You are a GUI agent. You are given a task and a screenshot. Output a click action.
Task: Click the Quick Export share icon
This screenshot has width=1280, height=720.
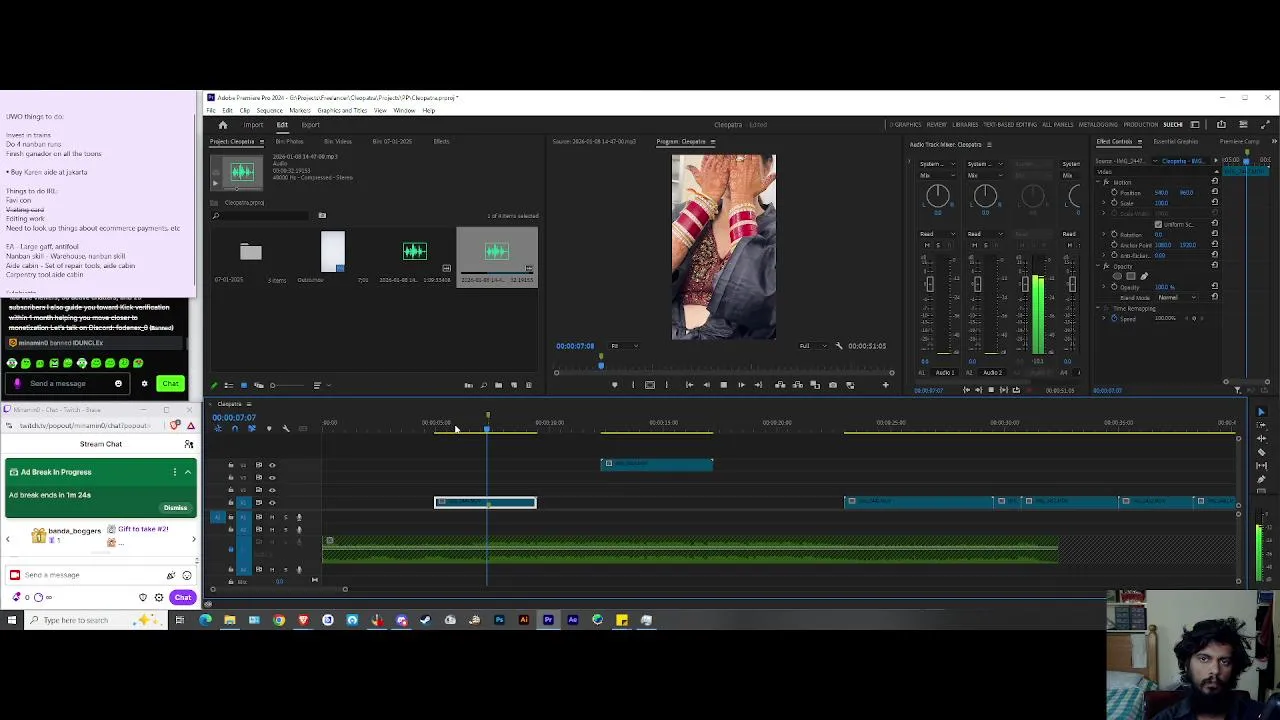[1221, 124]
